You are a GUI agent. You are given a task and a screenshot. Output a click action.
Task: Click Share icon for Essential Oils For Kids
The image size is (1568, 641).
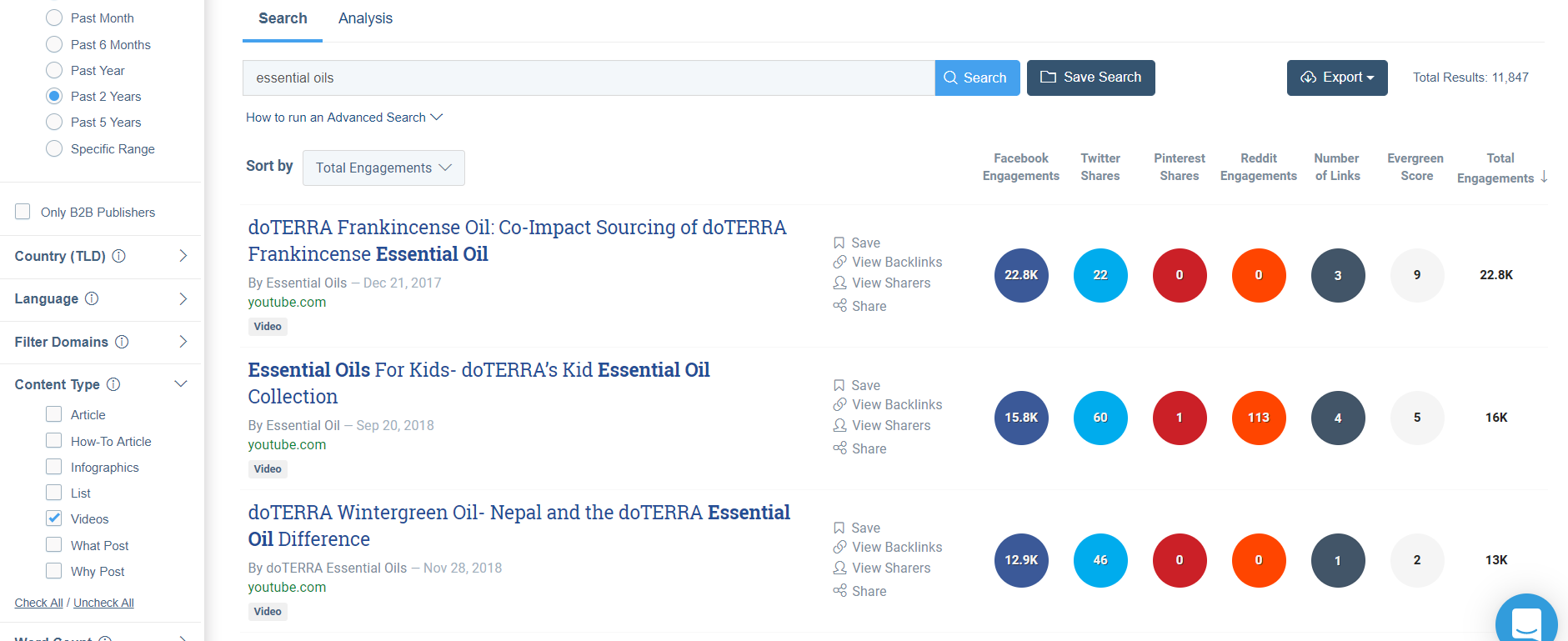(x=839, y=448)
